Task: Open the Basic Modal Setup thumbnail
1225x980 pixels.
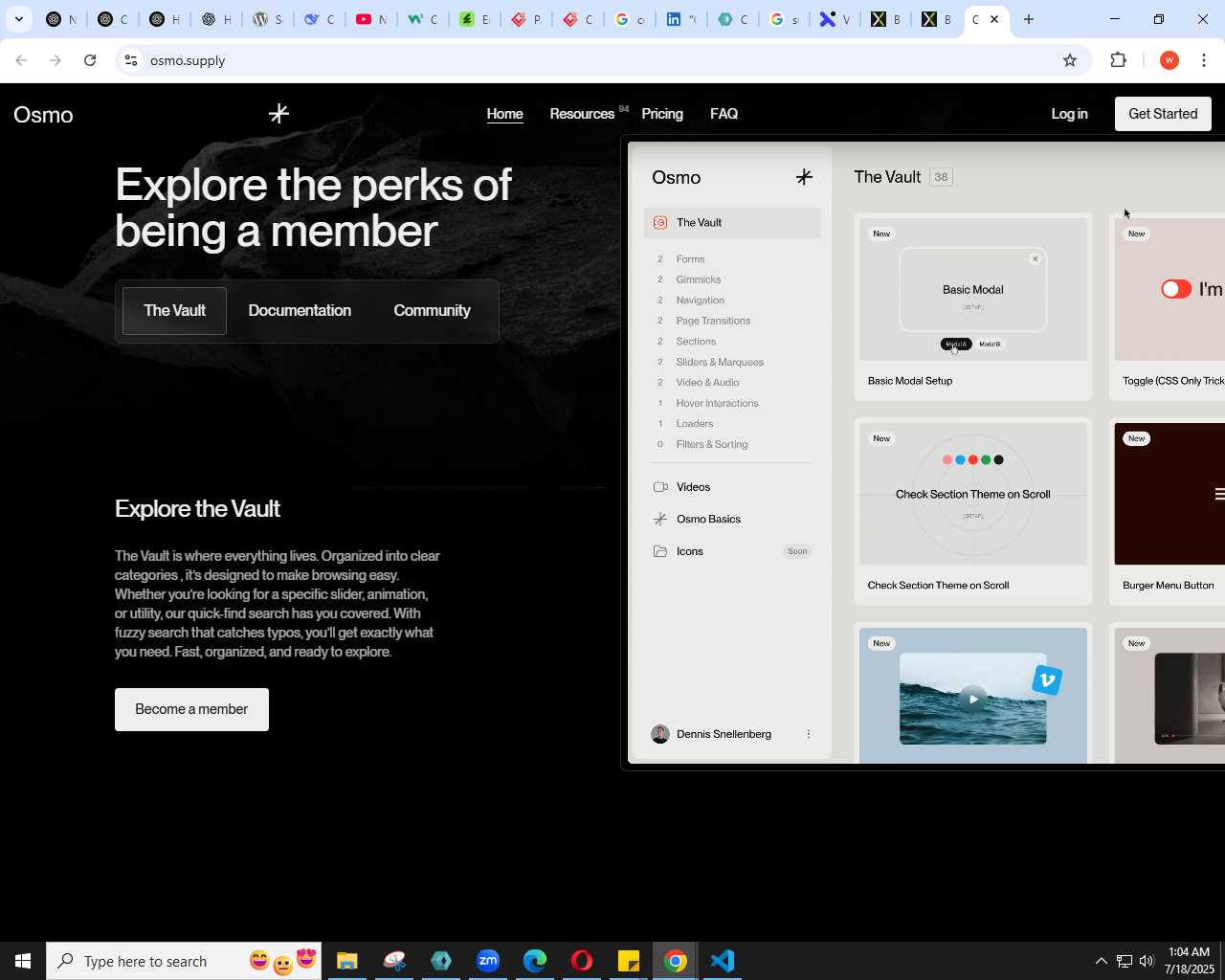Action: (973, 289)
